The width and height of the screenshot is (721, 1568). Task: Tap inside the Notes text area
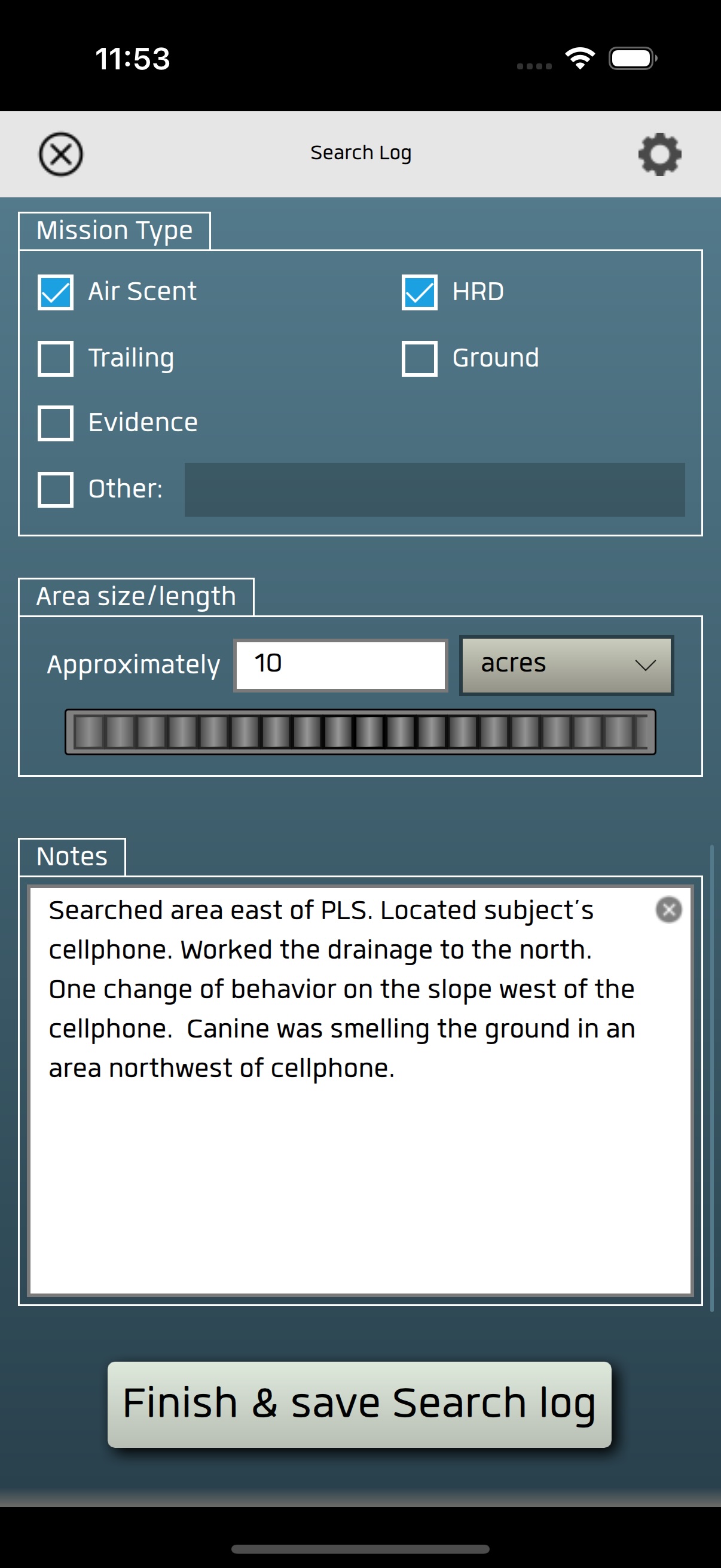coord(360,1090)
